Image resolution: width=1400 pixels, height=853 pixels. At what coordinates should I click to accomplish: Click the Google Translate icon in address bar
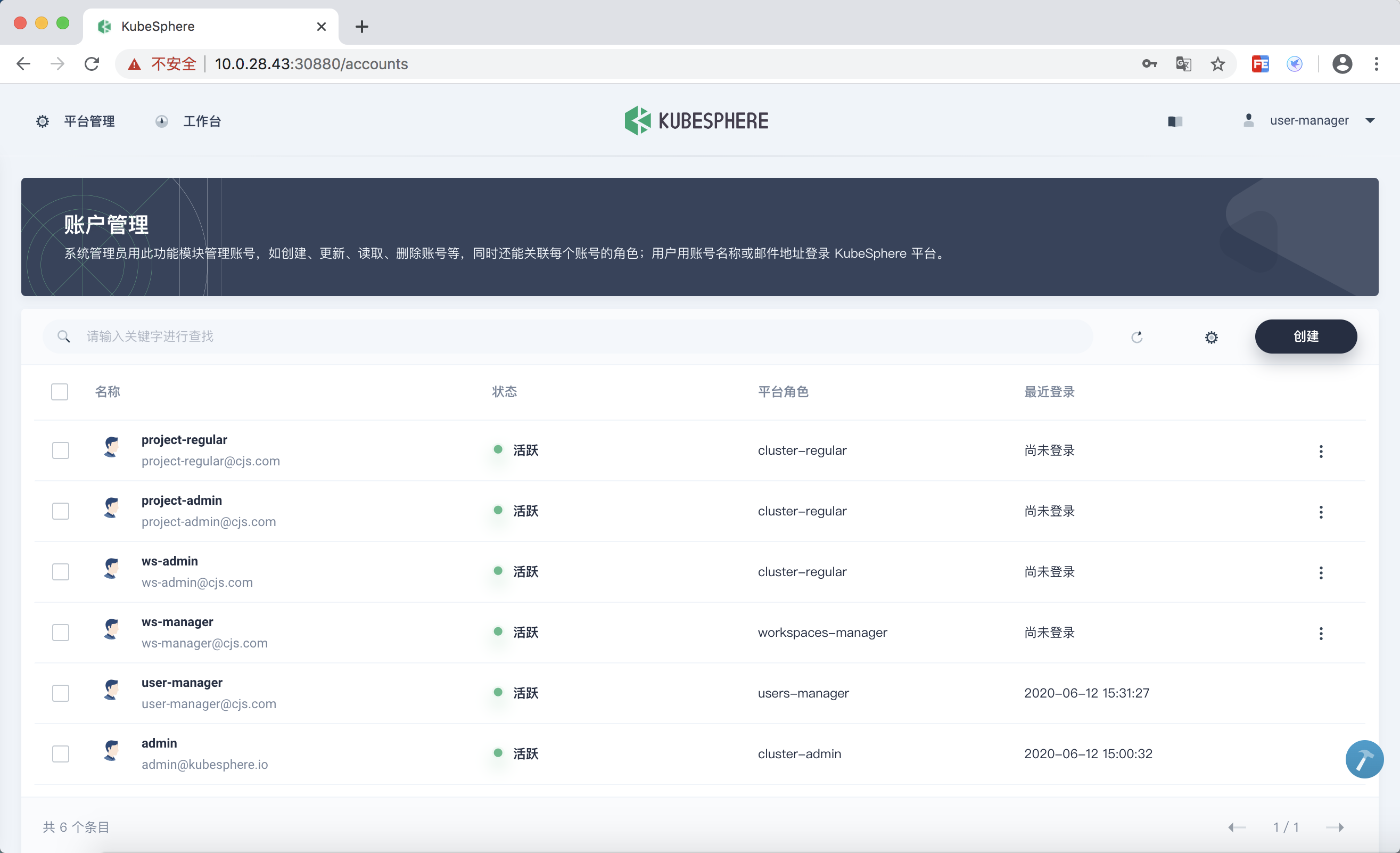point(1183,64)
